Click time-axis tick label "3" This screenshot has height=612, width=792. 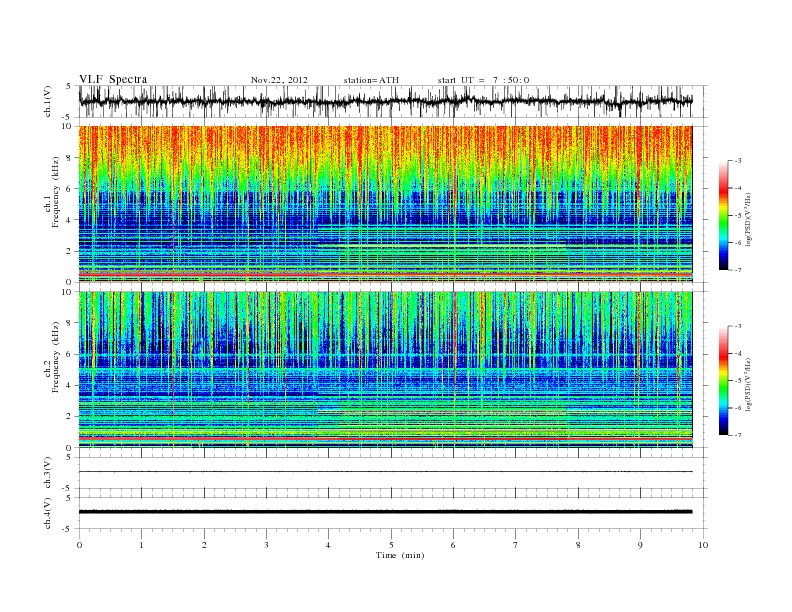coord(266,545)
